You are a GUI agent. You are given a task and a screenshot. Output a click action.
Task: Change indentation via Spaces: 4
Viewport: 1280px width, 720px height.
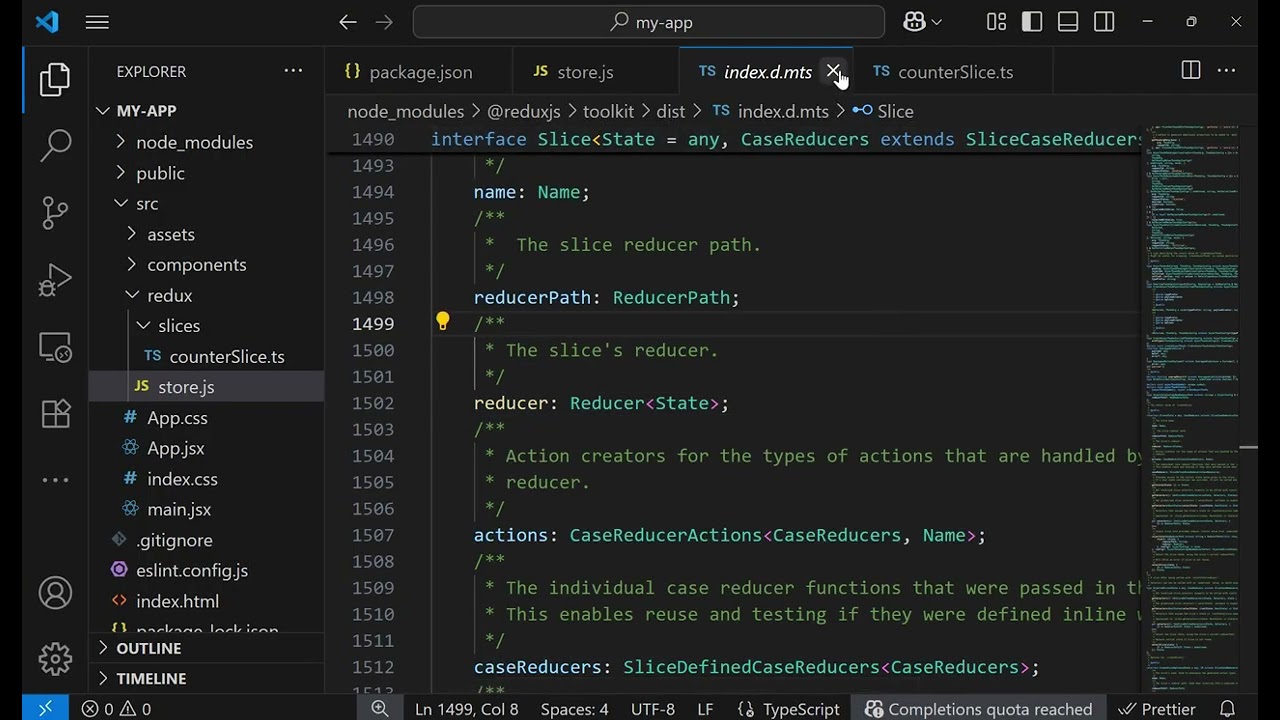[x=574, y=708]
